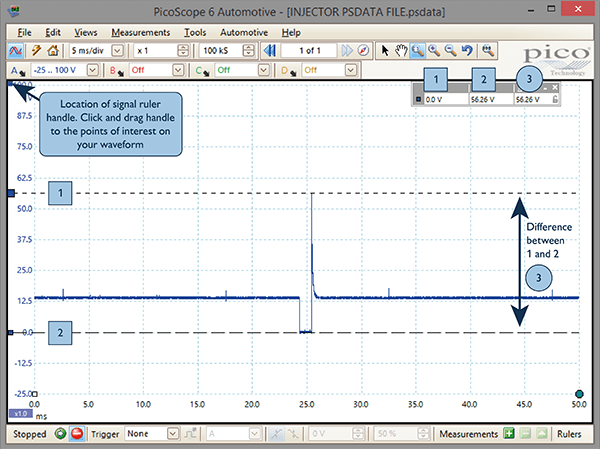Adjust the 50 % pre-trigger stepper
Screen dimensions: 600x449
coord(423,434)
